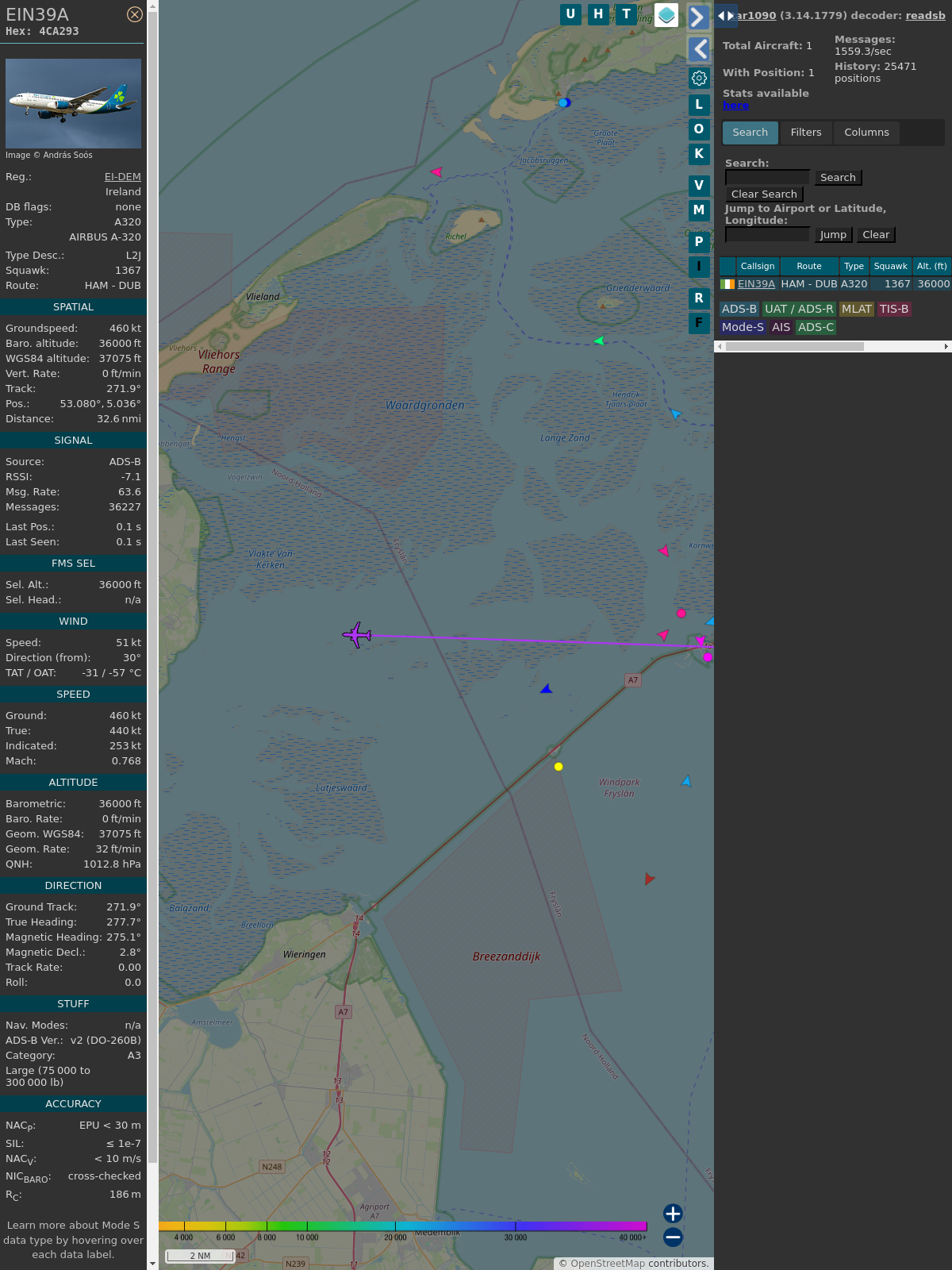Switch to the Filters tab
952x1270 pixels.
point(805,133)
